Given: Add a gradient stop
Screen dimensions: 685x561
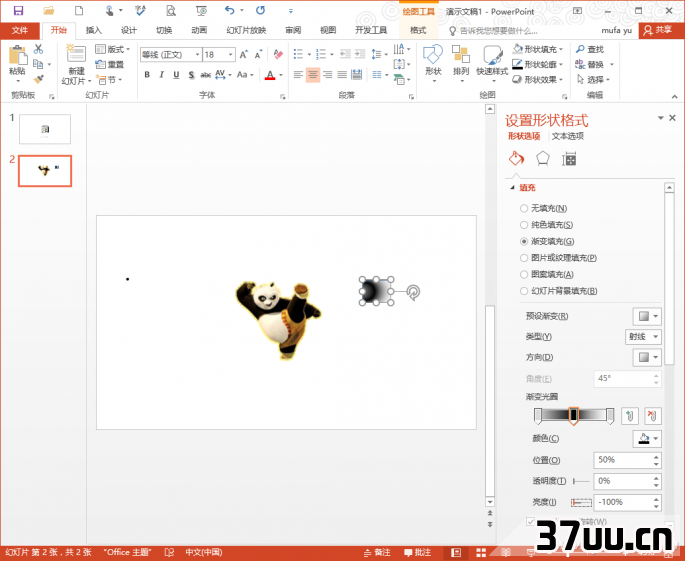Looking at the screenshot, I should pyautogui.click(x=630, y=415).
